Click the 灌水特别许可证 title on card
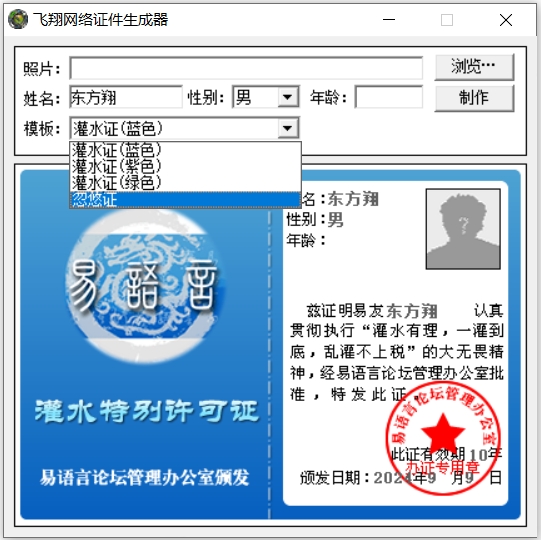The height and width of the screenshot is (540, 541). [147, 411]
